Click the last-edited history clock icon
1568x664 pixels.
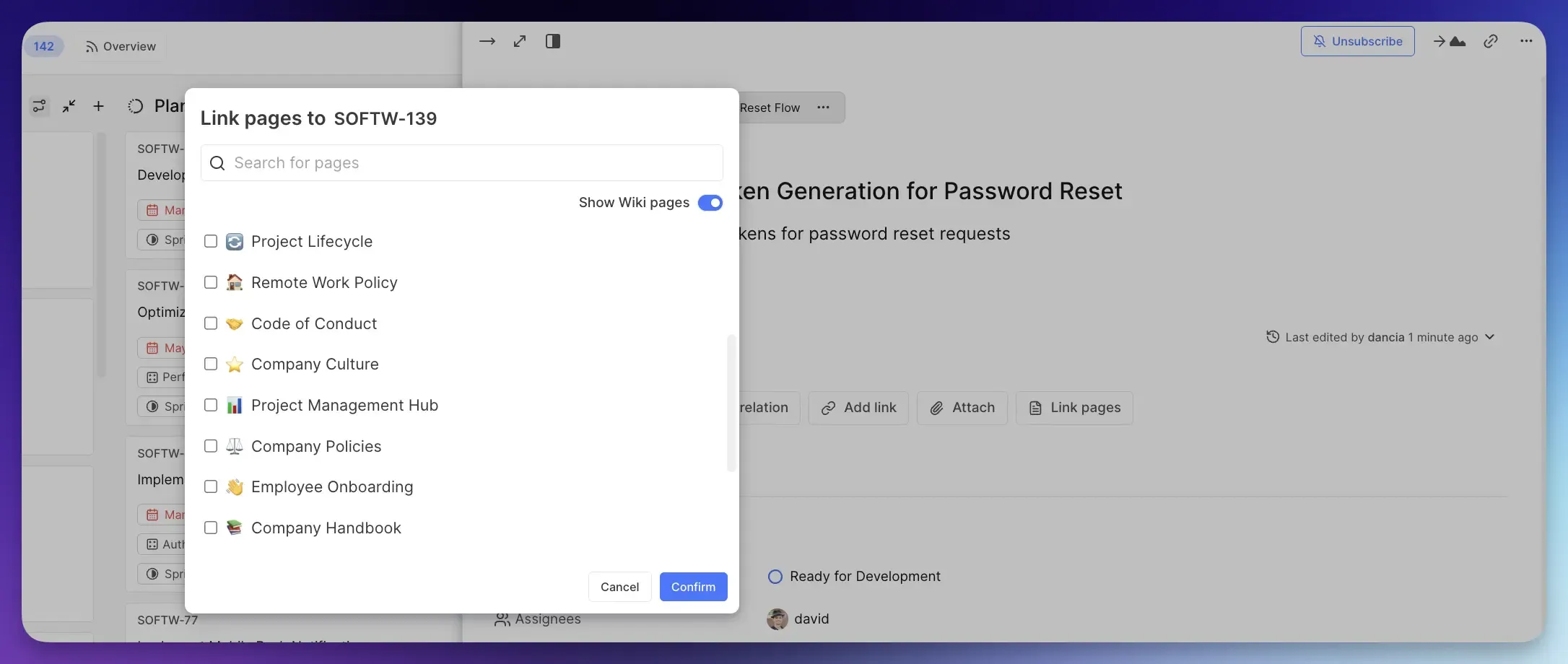1273,337
